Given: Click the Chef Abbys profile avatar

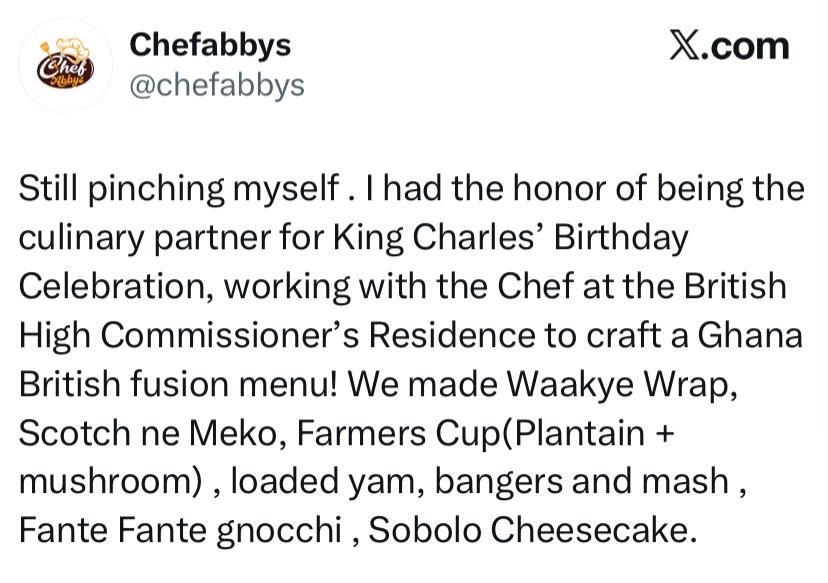Looking at the screenshot, I should [66, 65].
